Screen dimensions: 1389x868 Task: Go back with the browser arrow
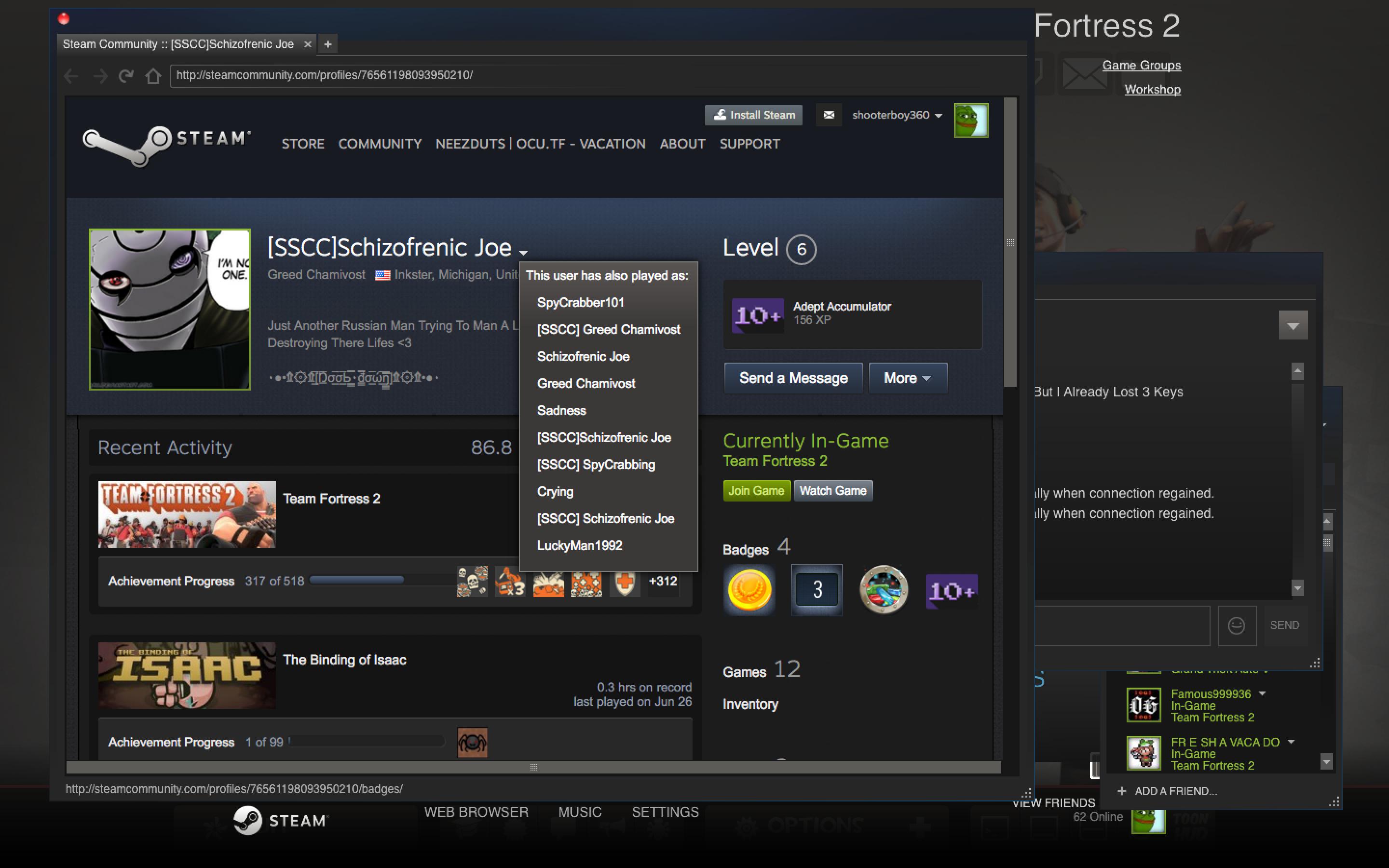coord(71,76)
